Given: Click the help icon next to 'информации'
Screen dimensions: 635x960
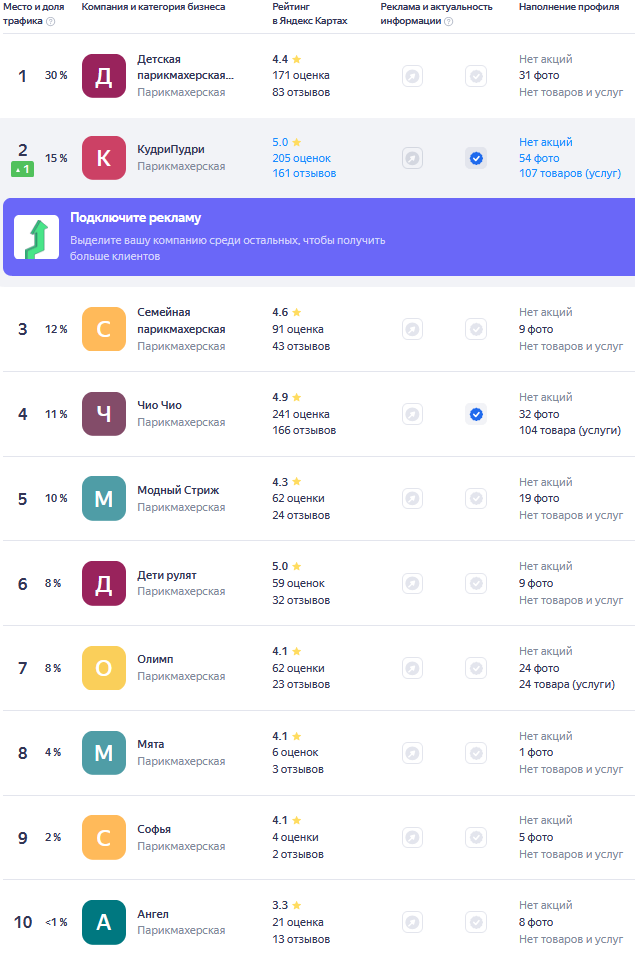Looking at the screenshot, I should tap(448, 21).
